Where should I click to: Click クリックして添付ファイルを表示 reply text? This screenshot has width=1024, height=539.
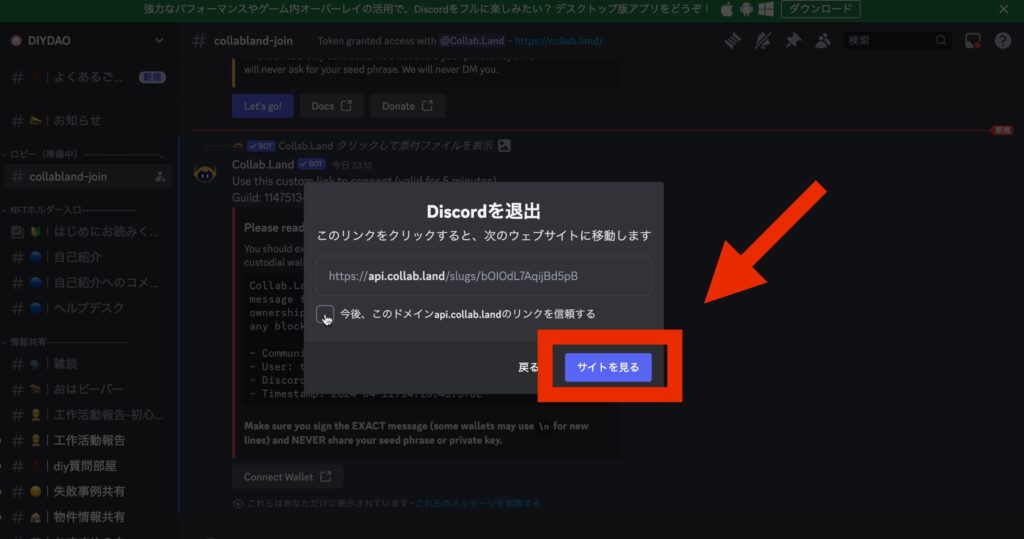click(415, 146)
